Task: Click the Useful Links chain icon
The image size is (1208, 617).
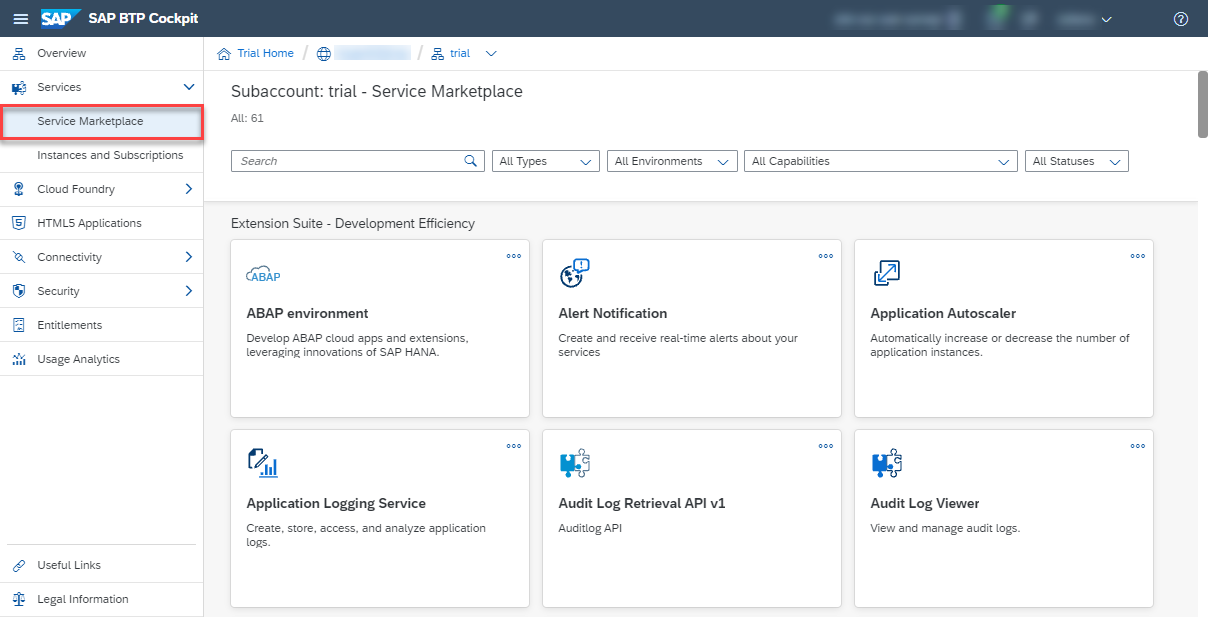Action: tap(18, 565)
